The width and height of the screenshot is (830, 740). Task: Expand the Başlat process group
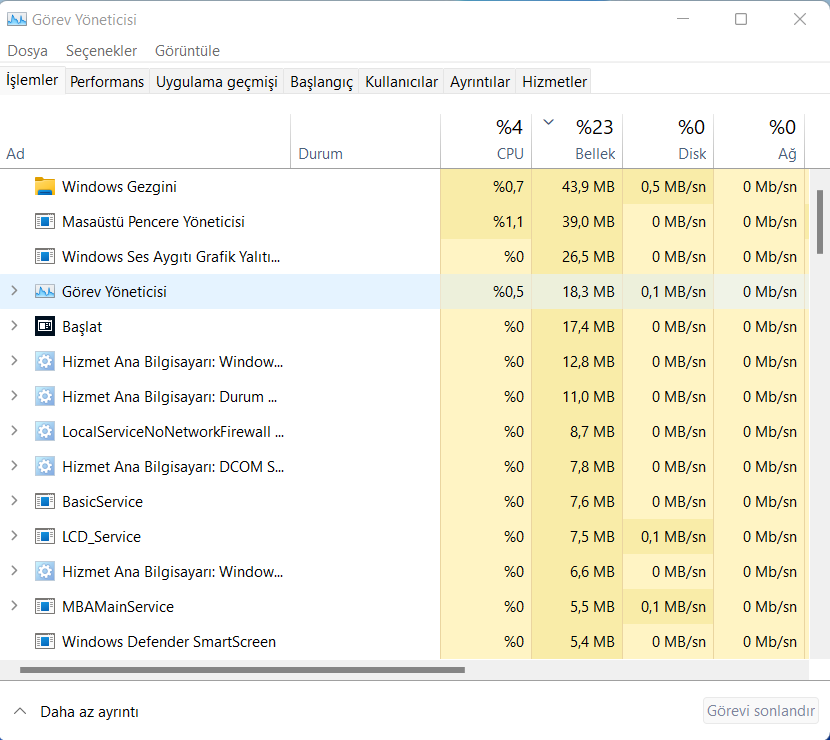pos(14,327)
